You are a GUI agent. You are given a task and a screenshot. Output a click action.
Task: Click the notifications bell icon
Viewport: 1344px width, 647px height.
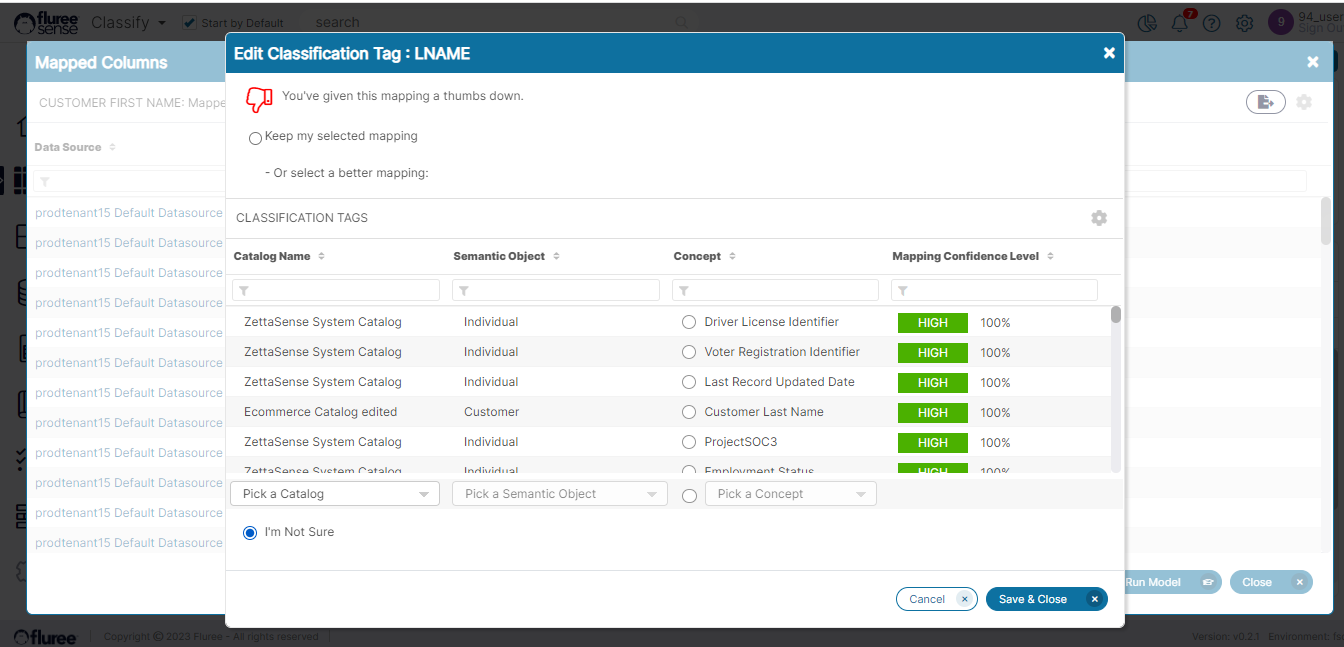[1180, 23]
